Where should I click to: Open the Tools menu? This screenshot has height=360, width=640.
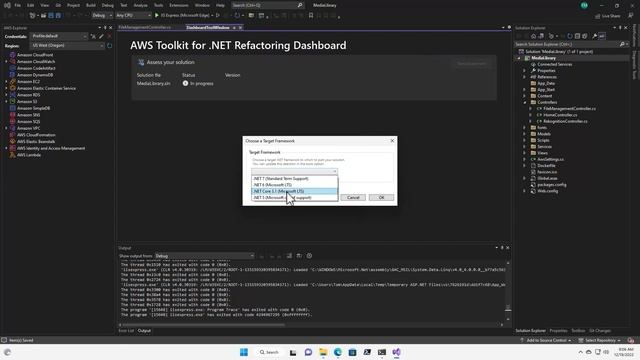click(158, 5)
